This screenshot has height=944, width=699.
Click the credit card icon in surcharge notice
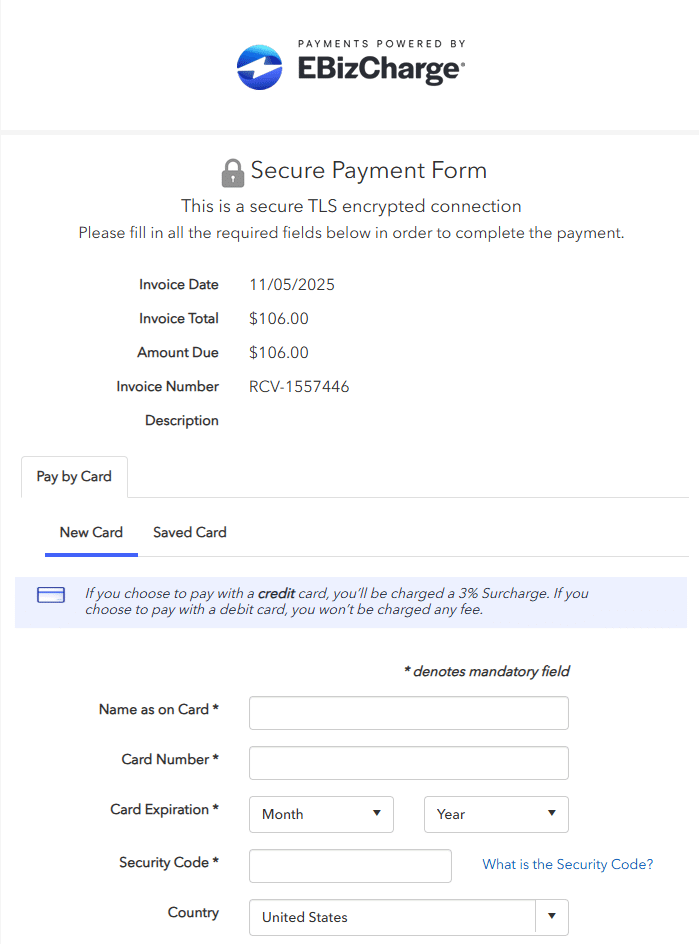click(x=51, y=595)
